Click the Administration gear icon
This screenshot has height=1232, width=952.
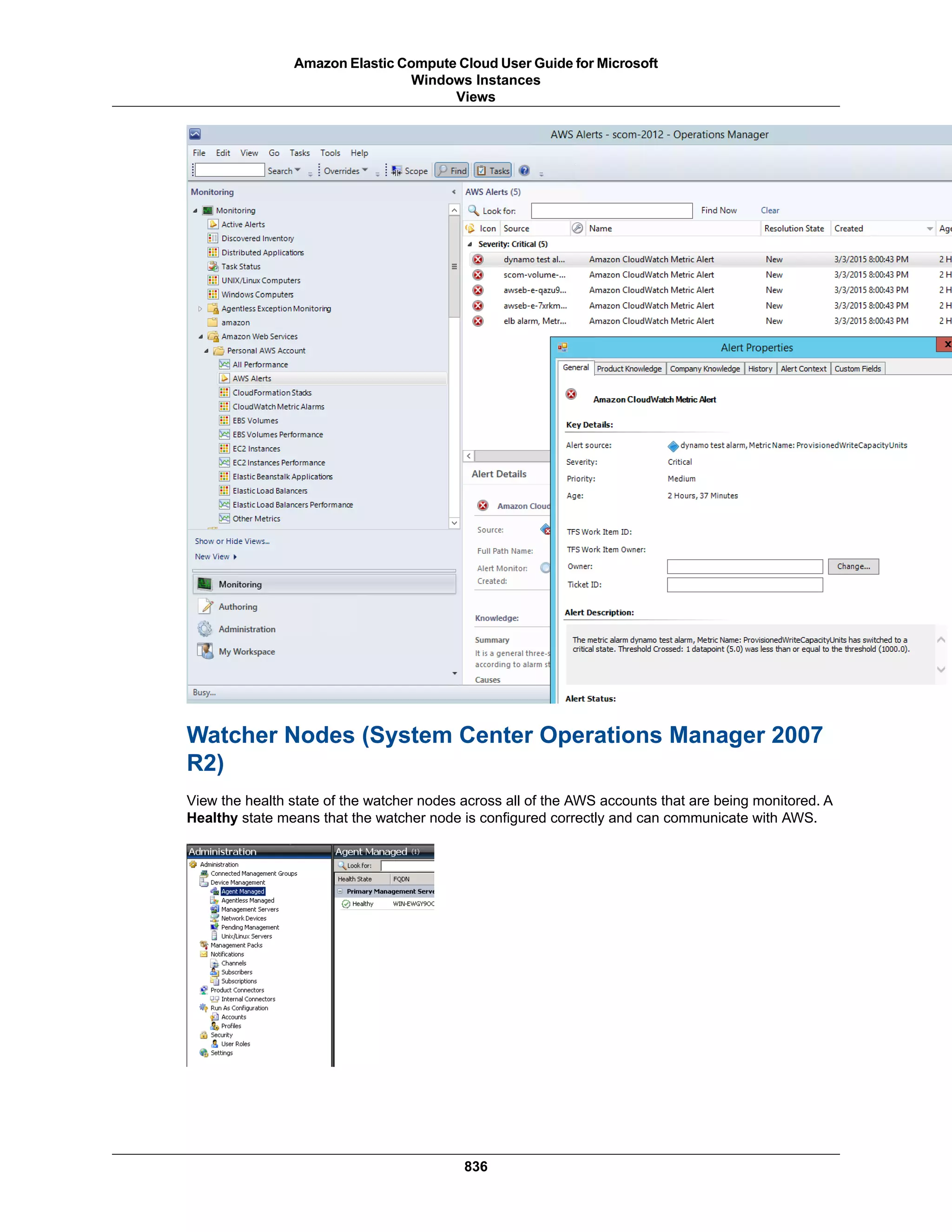(205, 629)
